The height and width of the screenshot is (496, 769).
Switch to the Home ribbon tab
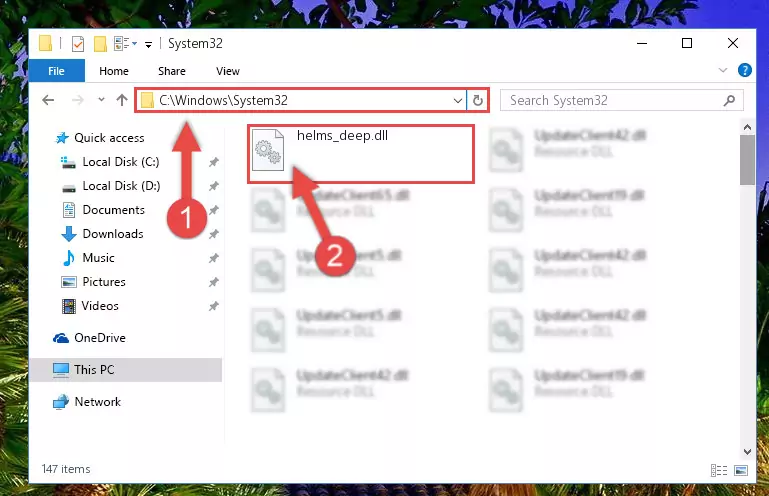114,71
